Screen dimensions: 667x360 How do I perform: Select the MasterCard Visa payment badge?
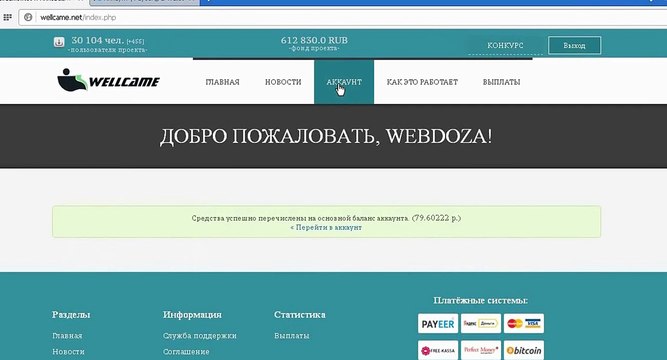524,324
